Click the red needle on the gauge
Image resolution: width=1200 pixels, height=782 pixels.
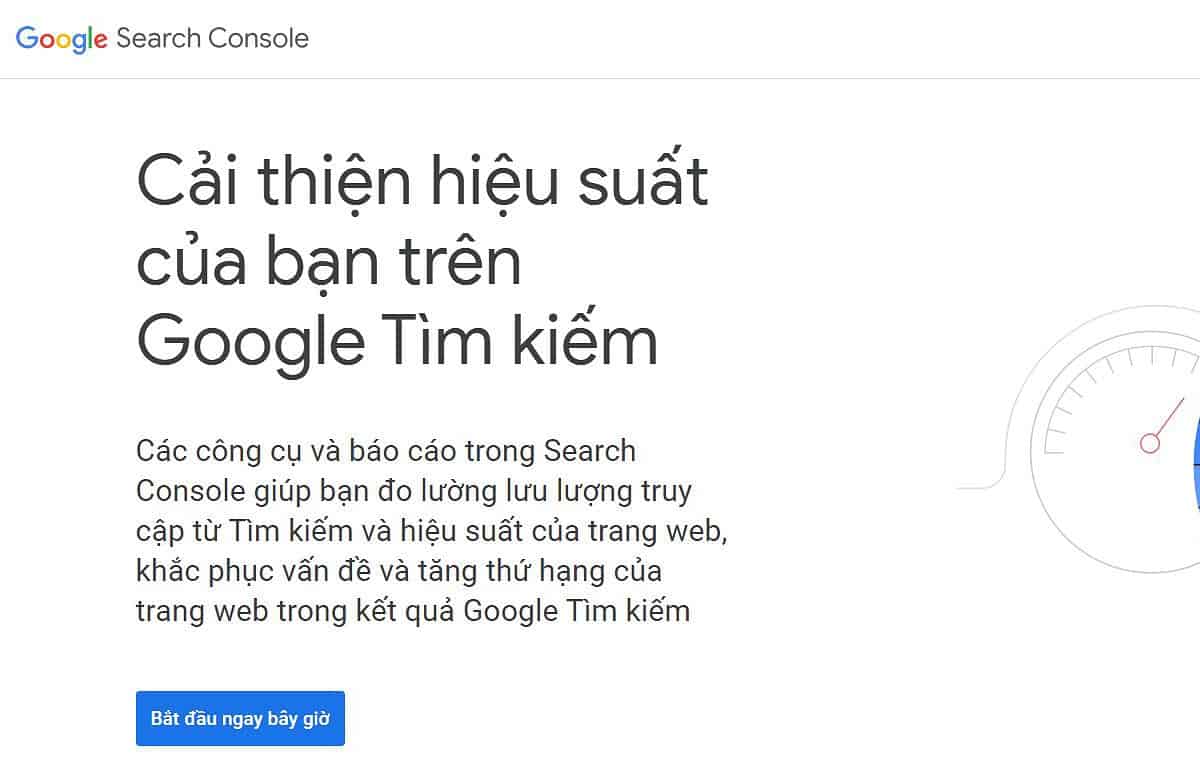point(1169,416)
